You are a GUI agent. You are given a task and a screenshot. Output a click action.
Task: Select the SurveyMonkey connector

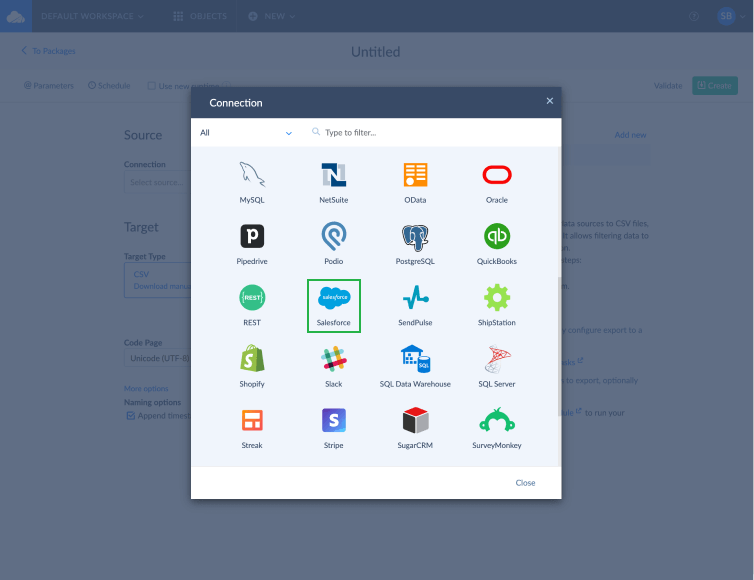(x=497, y=429)
